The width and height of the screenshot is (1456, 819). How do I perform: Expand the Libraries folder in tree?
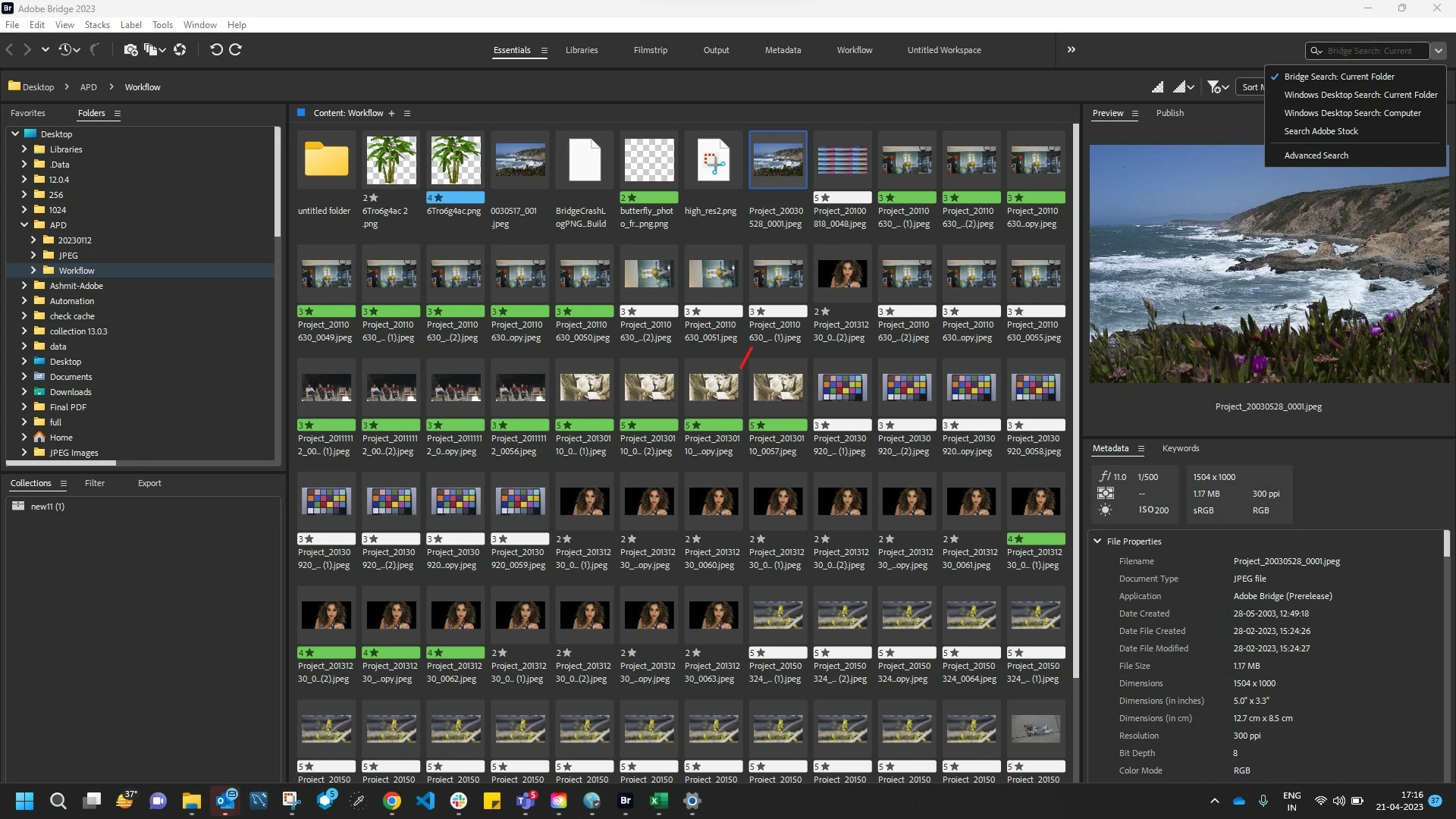(x=24, y=149)
